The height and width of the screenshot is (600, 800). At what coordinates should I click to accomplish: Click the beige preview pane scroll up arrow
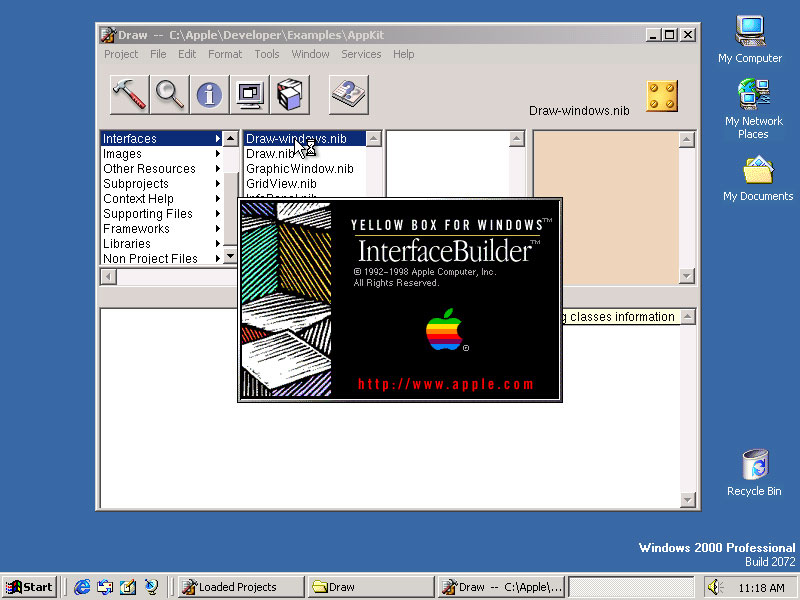coord(687,140)
